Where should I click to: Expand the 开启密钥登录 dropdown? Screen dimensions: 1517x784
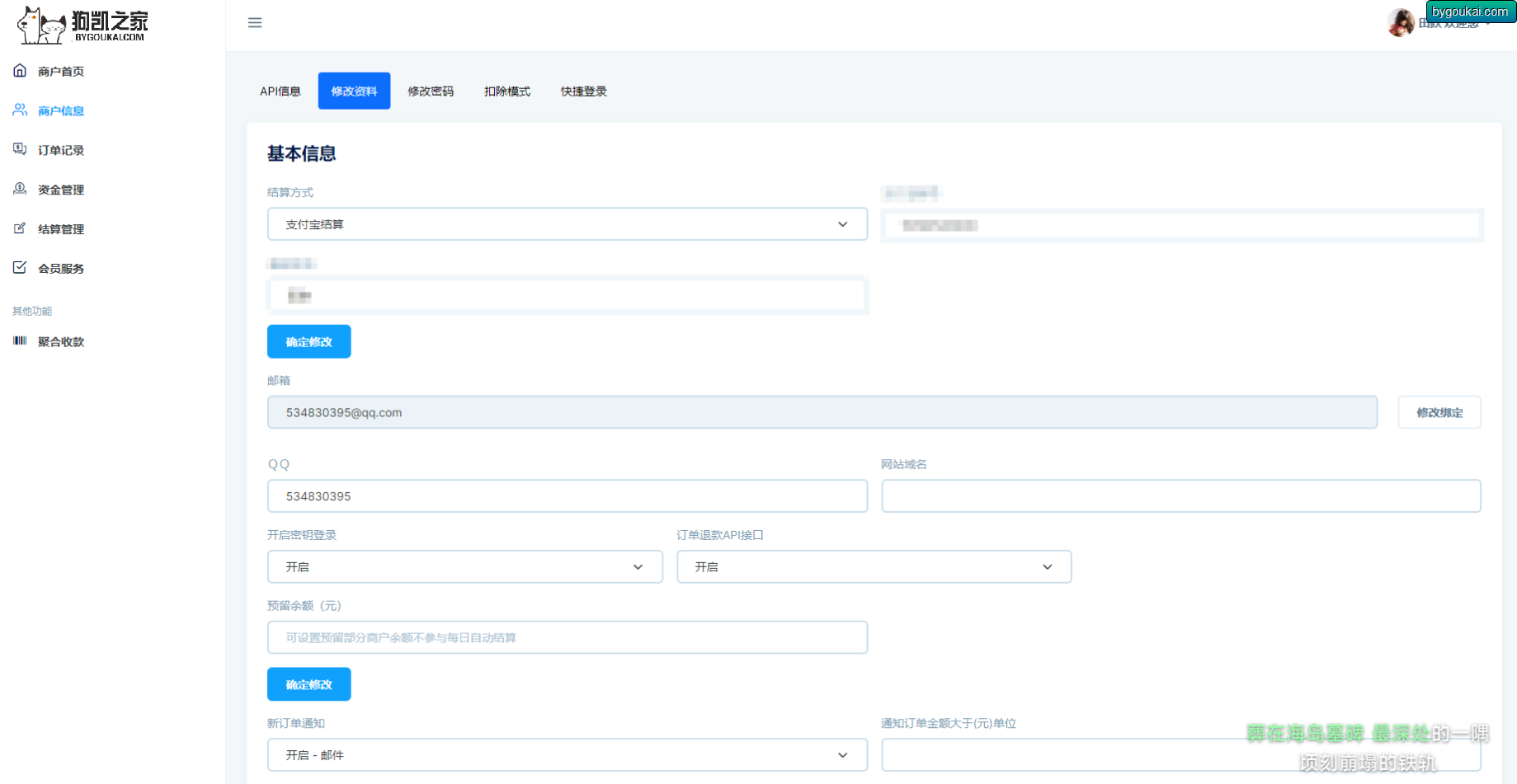[x=464, y=567]
